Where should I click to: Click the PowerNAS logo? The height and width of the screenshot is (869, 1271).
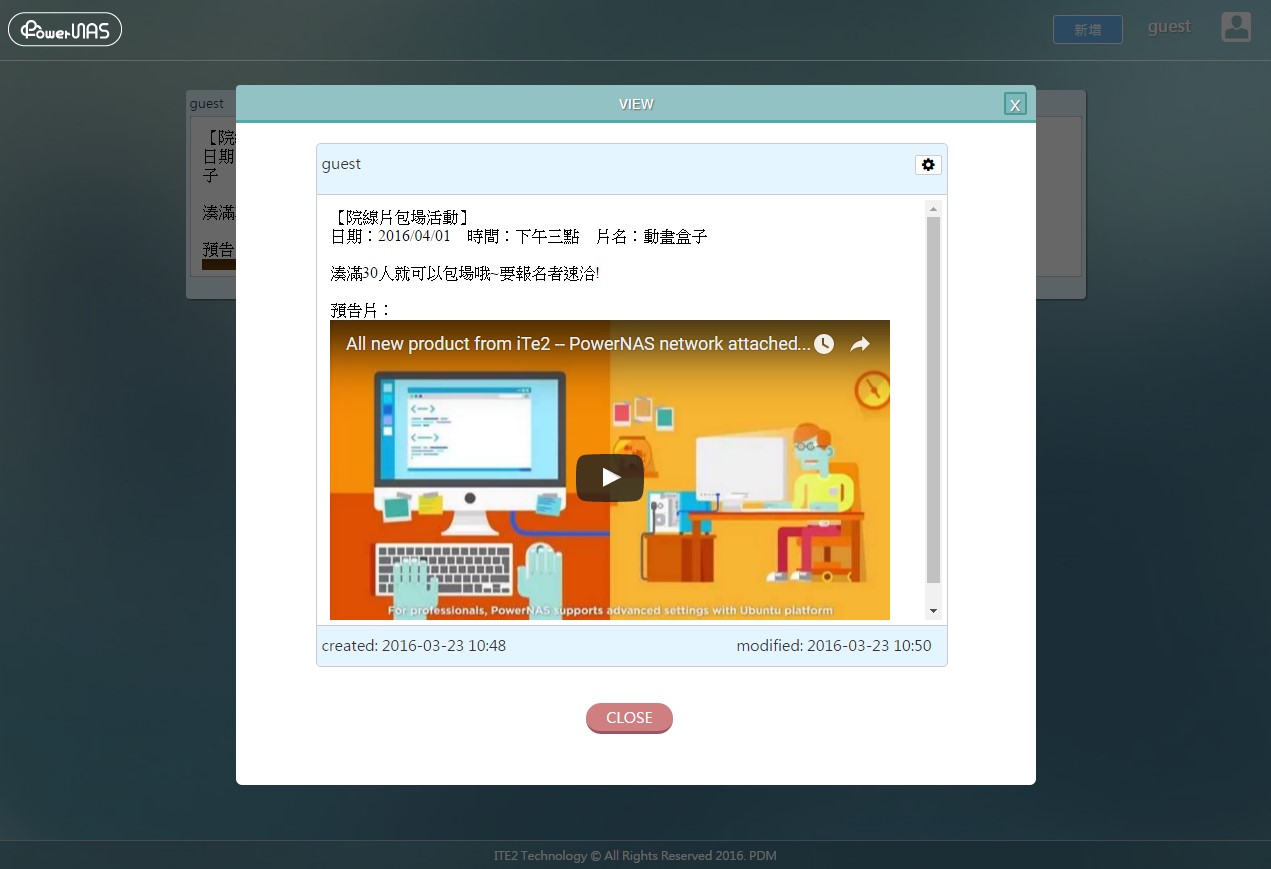click(65, 29)
